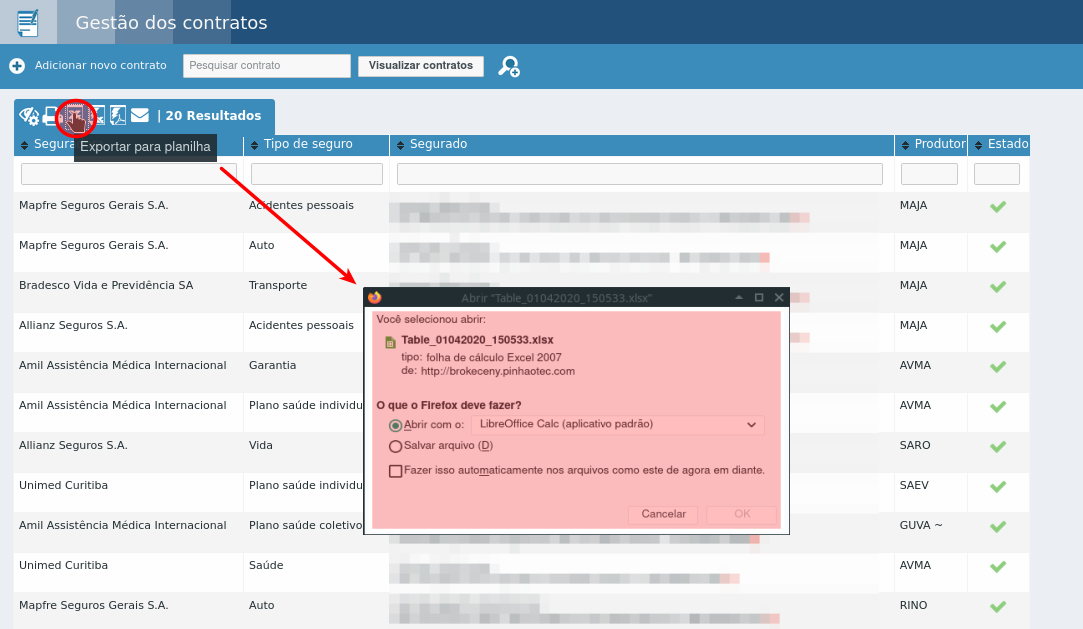The width and height of the screenshot is (1083, 629).
Task: Click status checkmark in GUVA row
Action: (998, 527)
